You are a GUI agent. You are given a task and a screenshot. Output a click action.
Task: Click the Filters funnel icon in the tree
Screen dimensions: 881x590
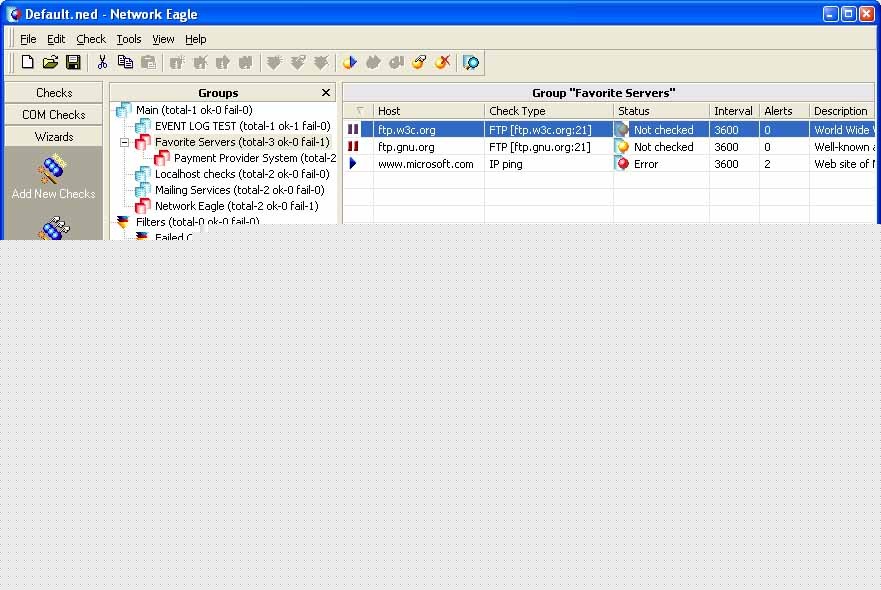tap(122, 221)
